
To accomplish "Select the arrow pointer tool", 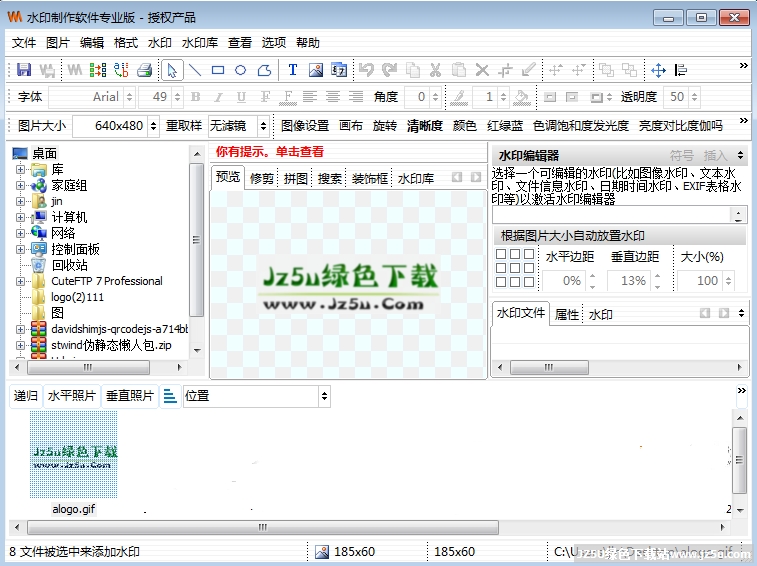I will pyautogui.click(x=171, y=70).
